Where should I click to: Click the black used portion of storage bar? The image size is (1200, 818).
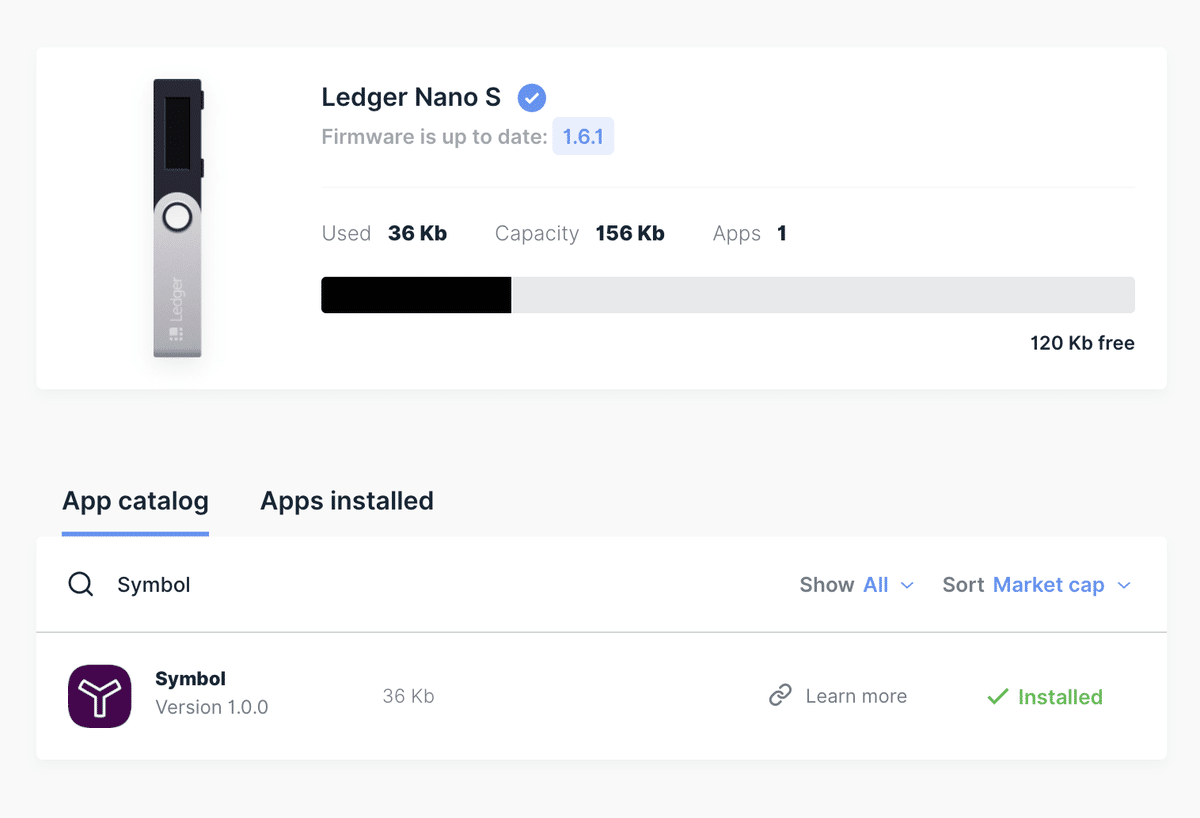point(416,295)
